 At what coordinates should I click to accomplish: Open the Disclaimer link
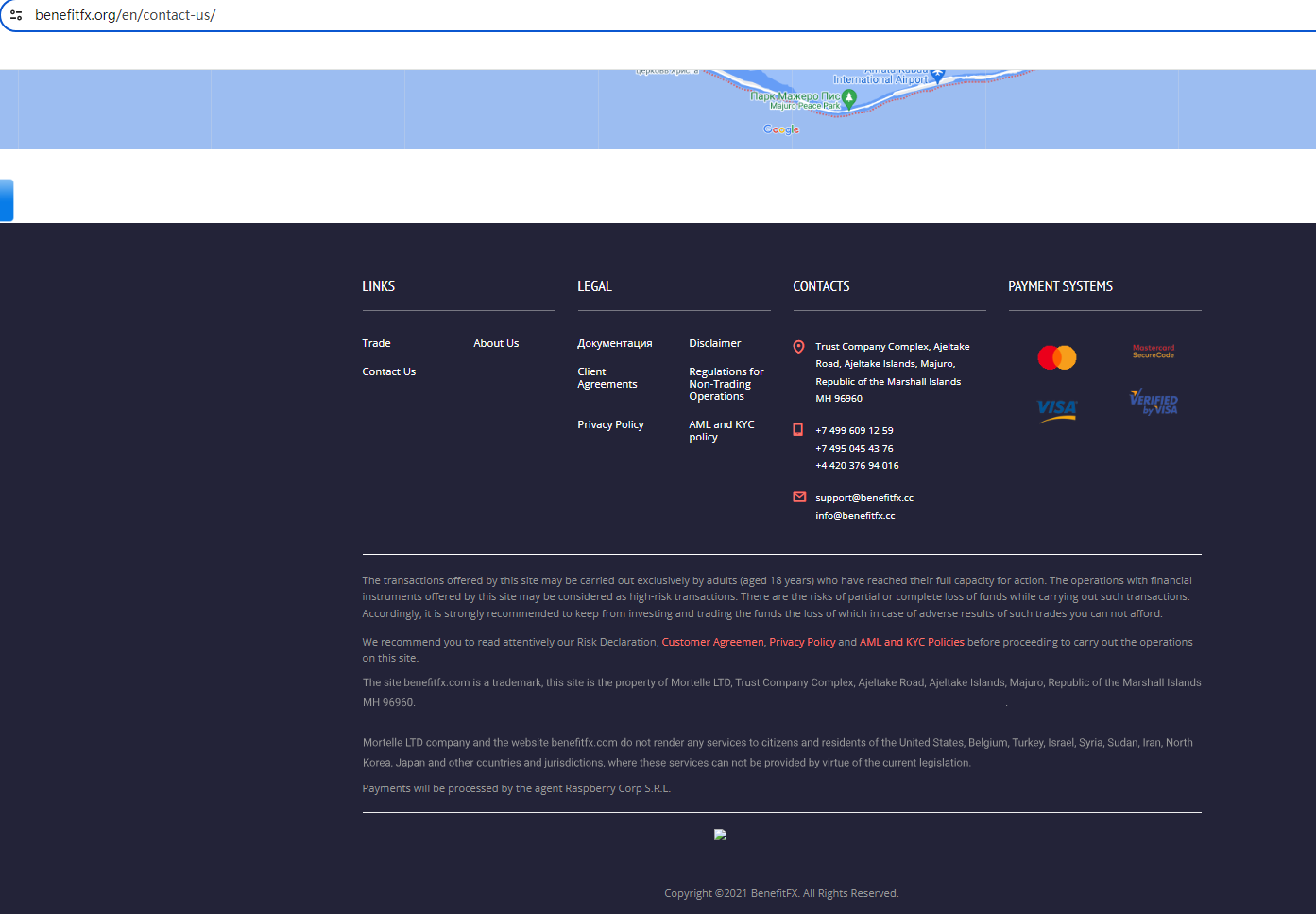(714, 343)
